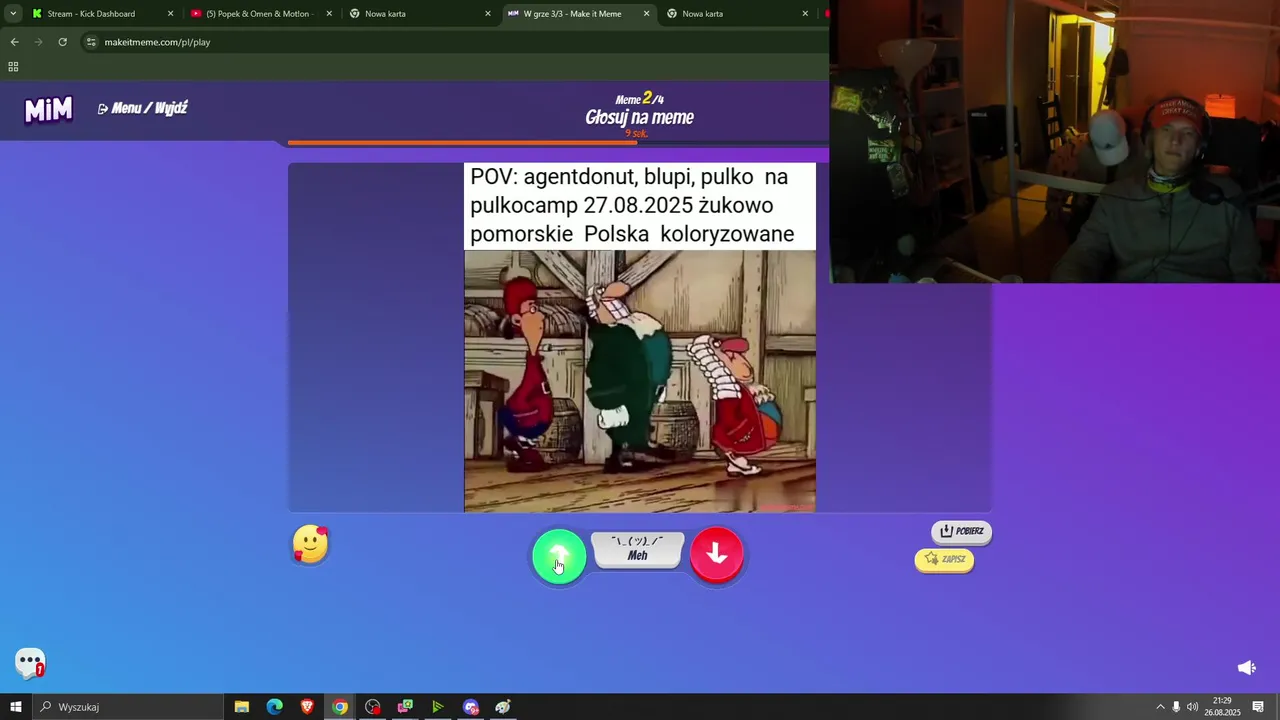
Task: Open File Explorer from taskbar
Action: 241,707
